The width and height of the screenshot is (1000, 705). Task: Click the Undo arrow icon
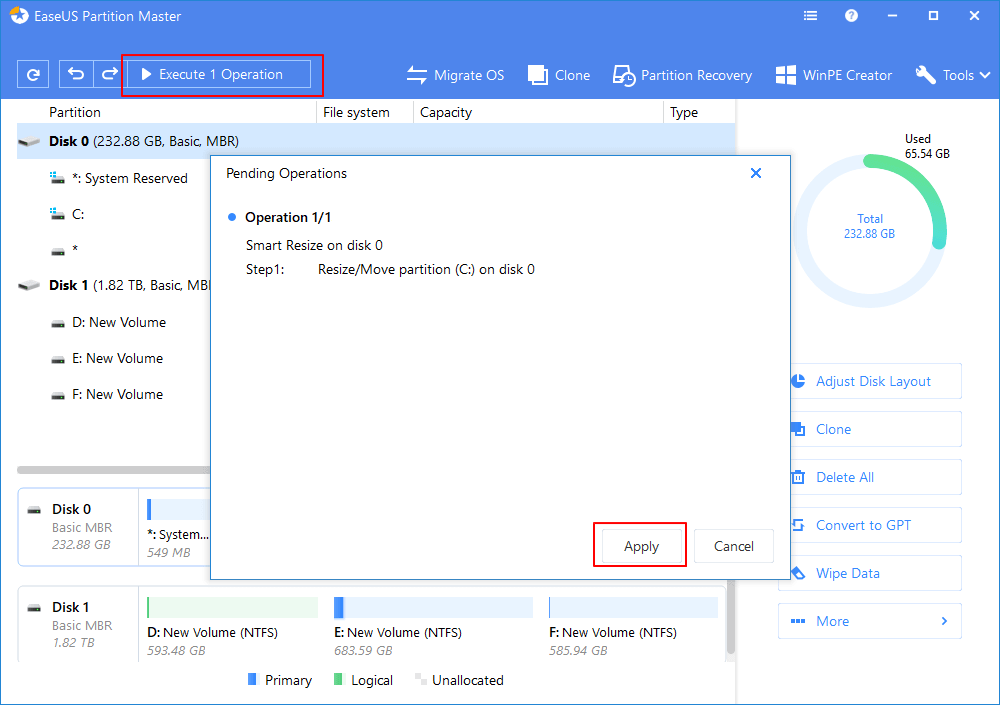[76, 75]
